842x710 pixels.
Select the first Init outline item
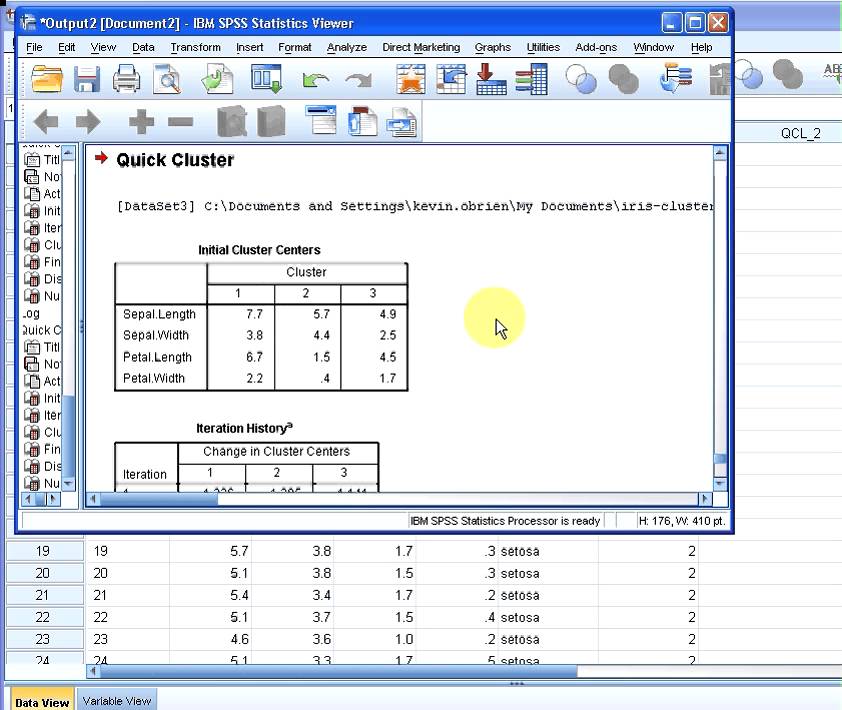[x=42, y=211]
